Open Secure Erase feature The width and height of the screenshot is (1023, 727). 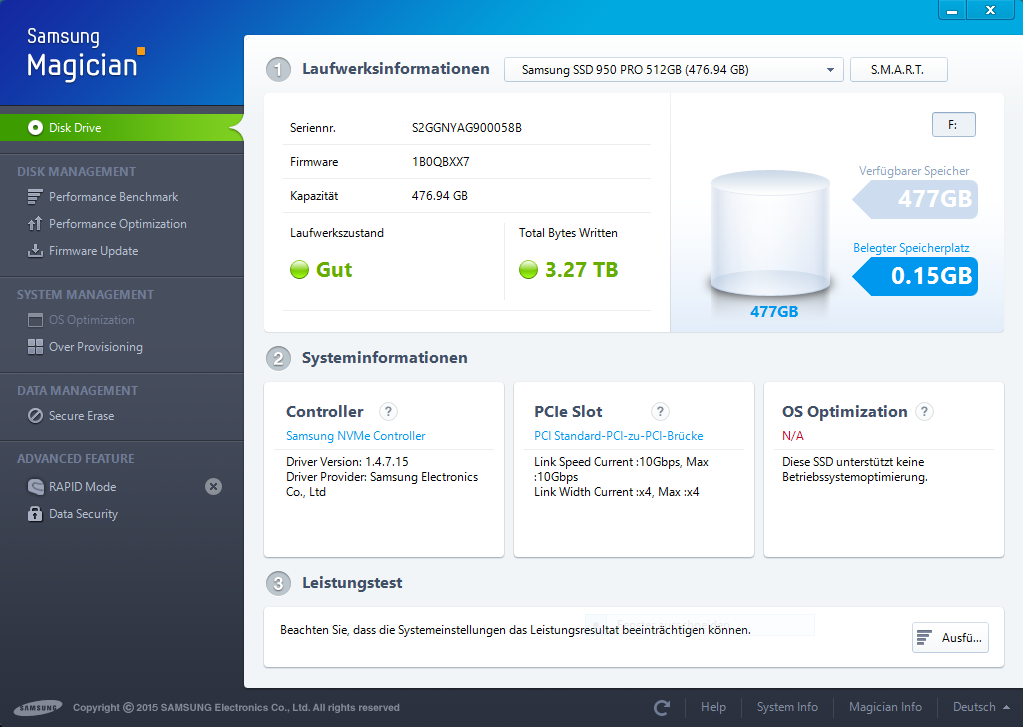point(82,416)
